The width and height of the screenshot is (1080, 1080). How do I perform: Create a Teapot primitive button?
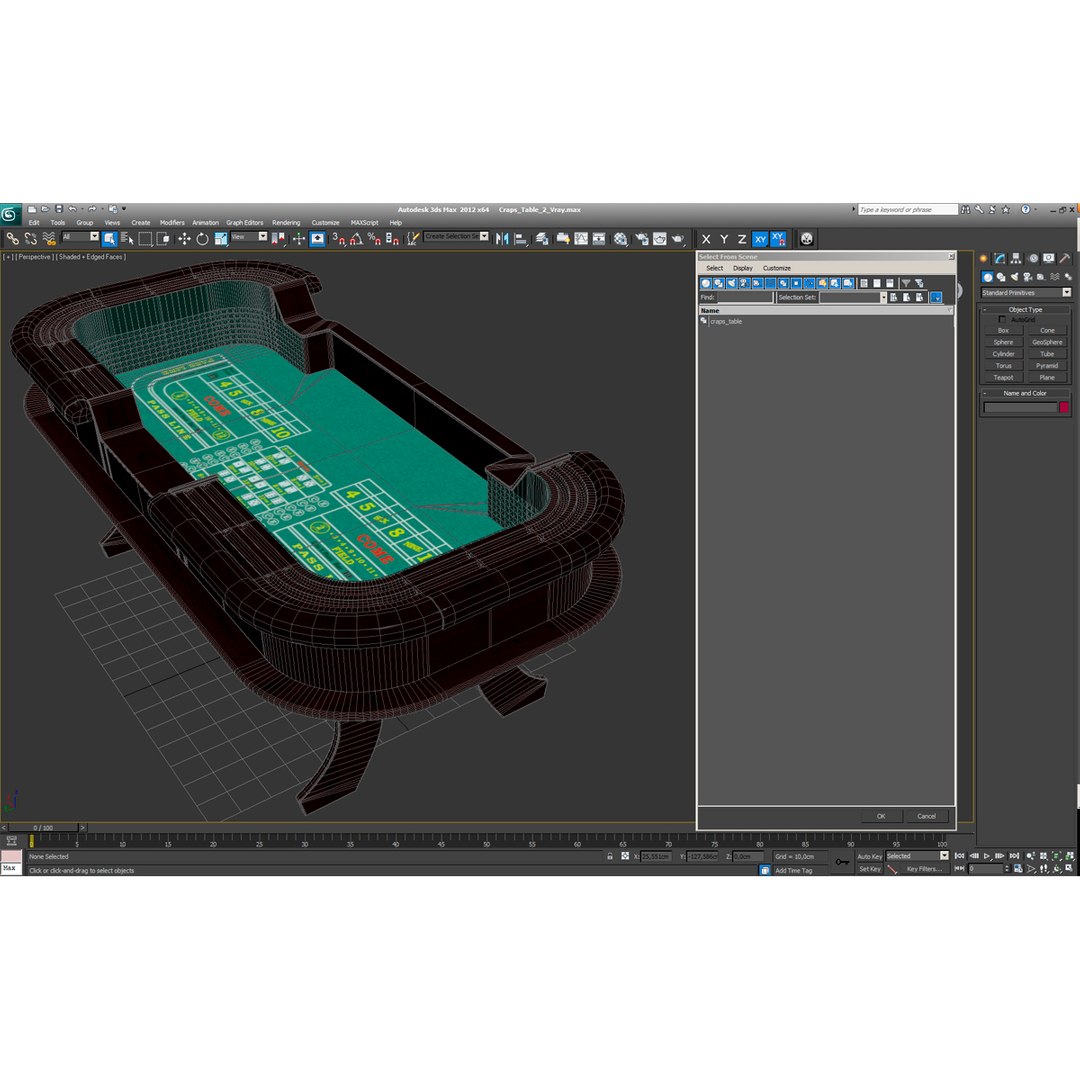coord(1003,377)
